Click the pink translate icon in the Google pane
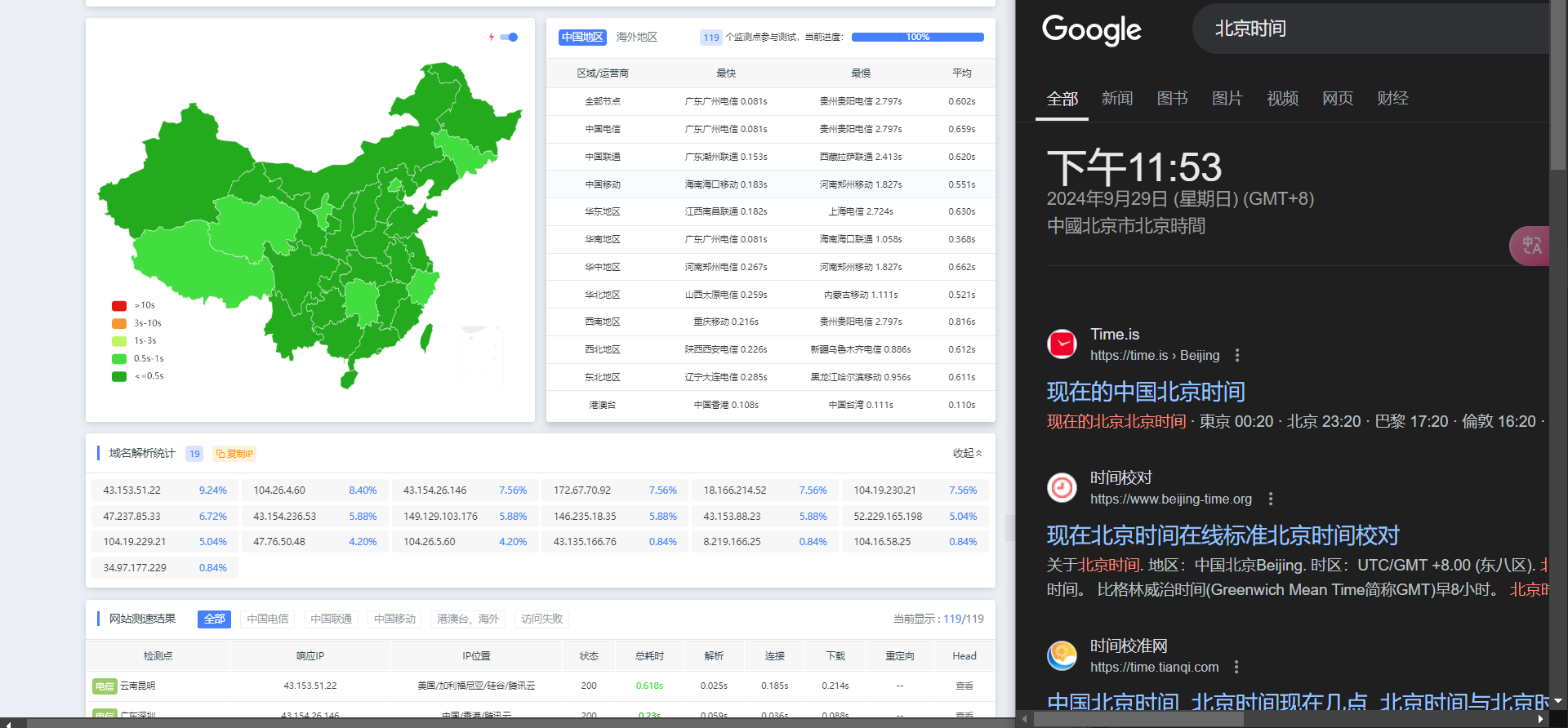Screen dimensions: 1568x728 [x=1531, y=245]
